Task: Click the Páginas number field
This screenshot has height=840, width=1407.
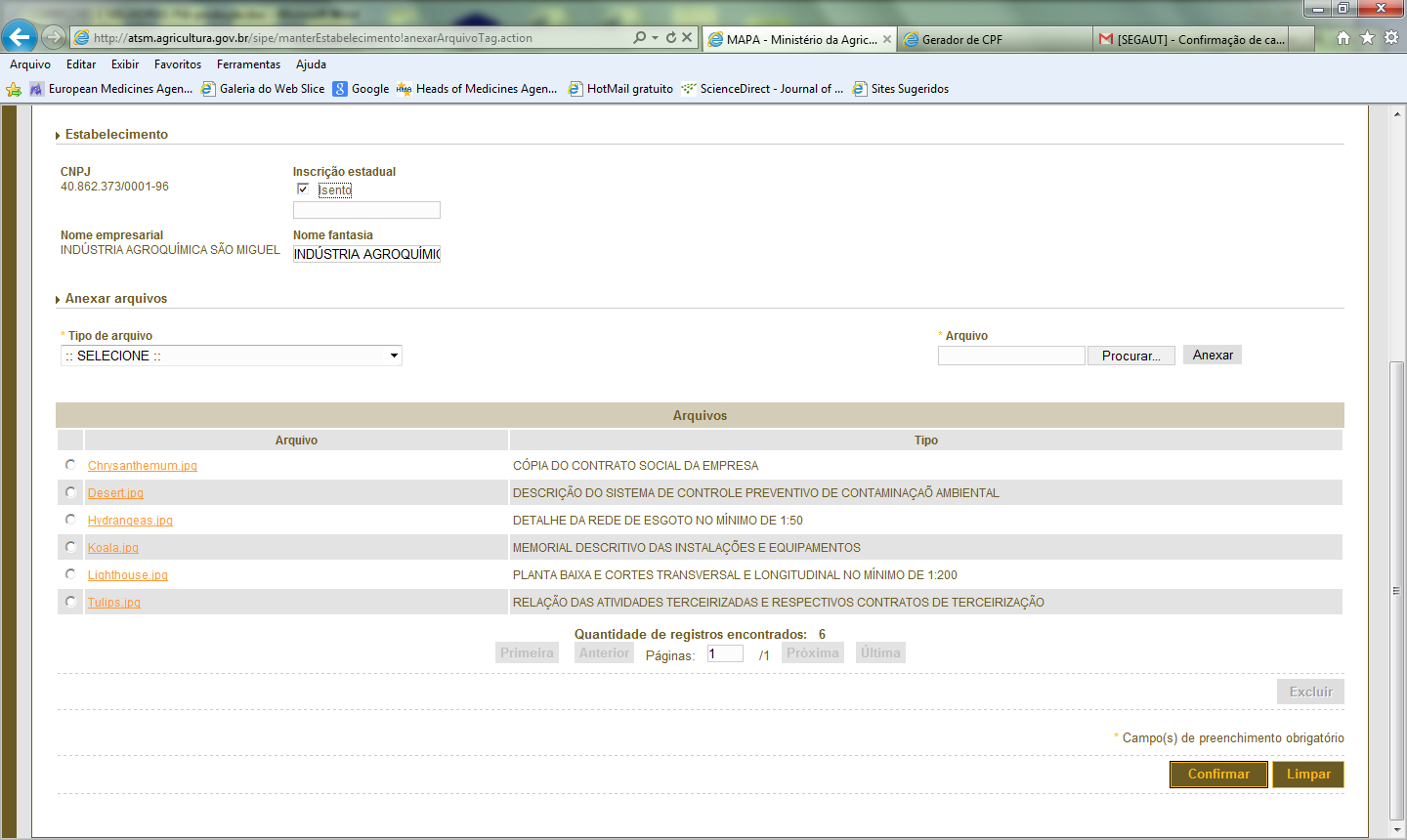Action: pos(725,653)
